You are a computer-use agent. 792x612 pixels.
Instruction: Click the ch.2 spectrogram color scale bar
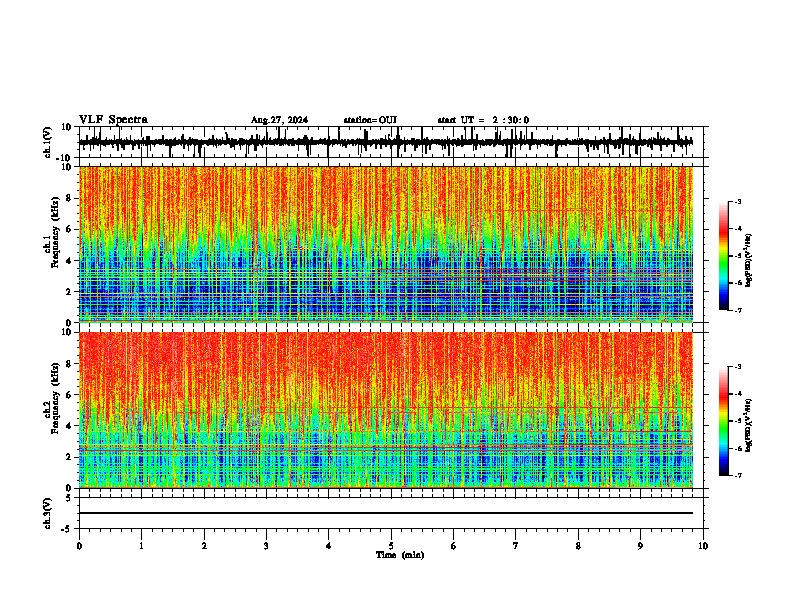723,421
